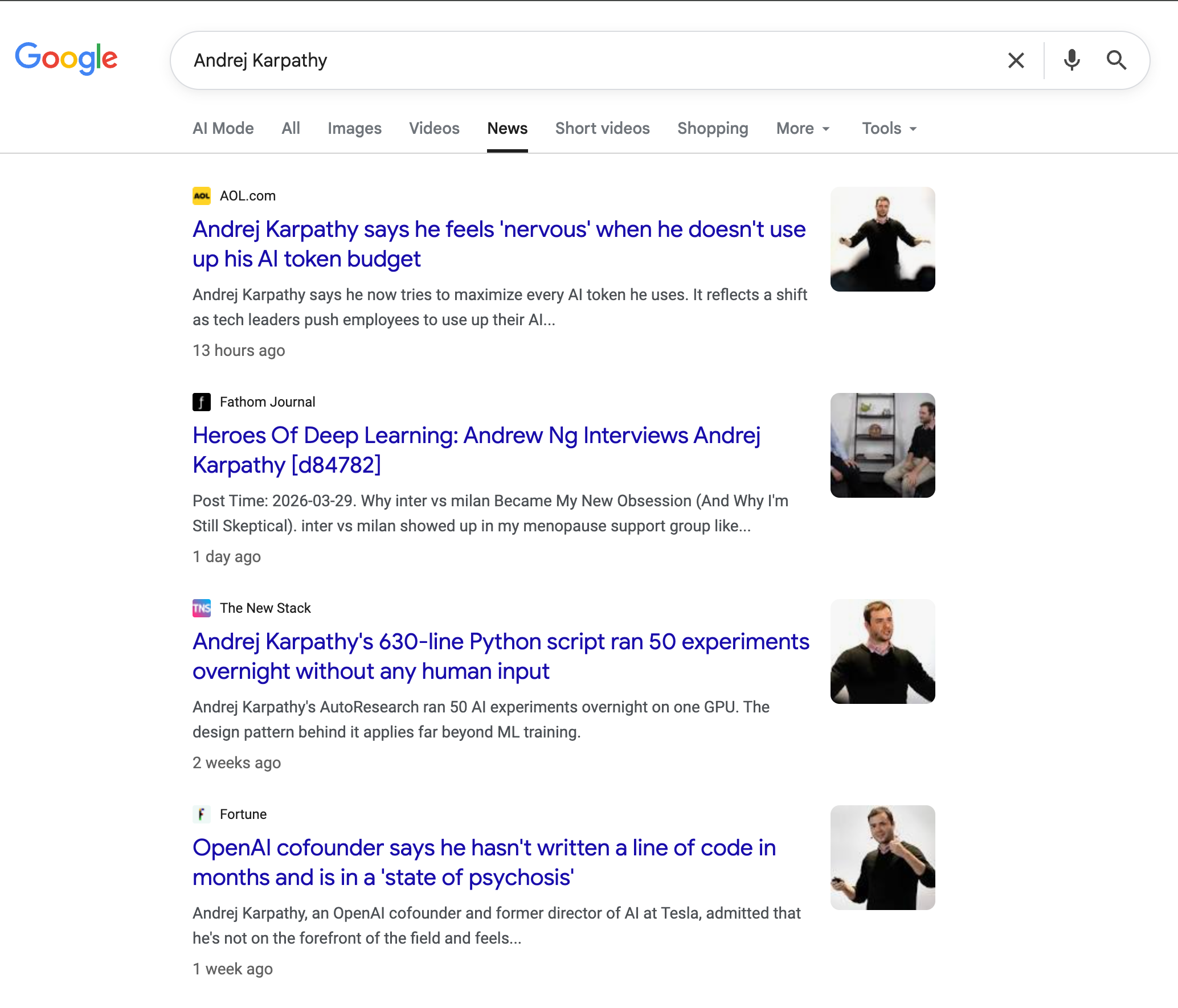Switch to the Images tab
The height and width of the screenshot is (1008, 1178).
click(x=354, y=129)
